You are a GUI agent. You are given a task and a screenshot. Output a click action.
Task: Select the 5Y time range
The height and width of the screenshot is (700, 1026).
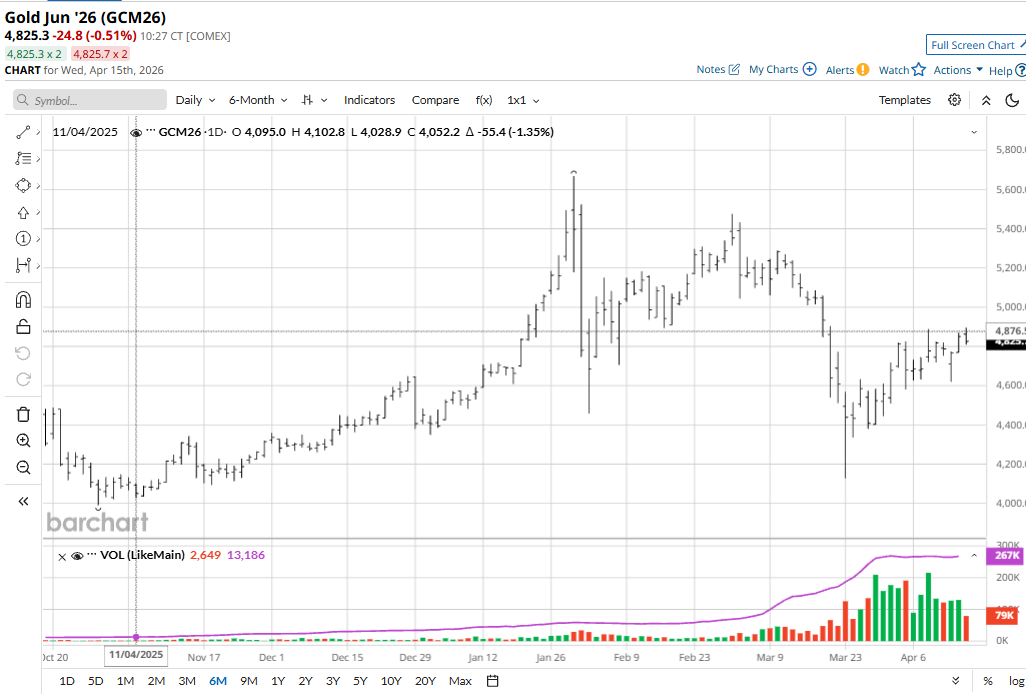tap(360, 681)
